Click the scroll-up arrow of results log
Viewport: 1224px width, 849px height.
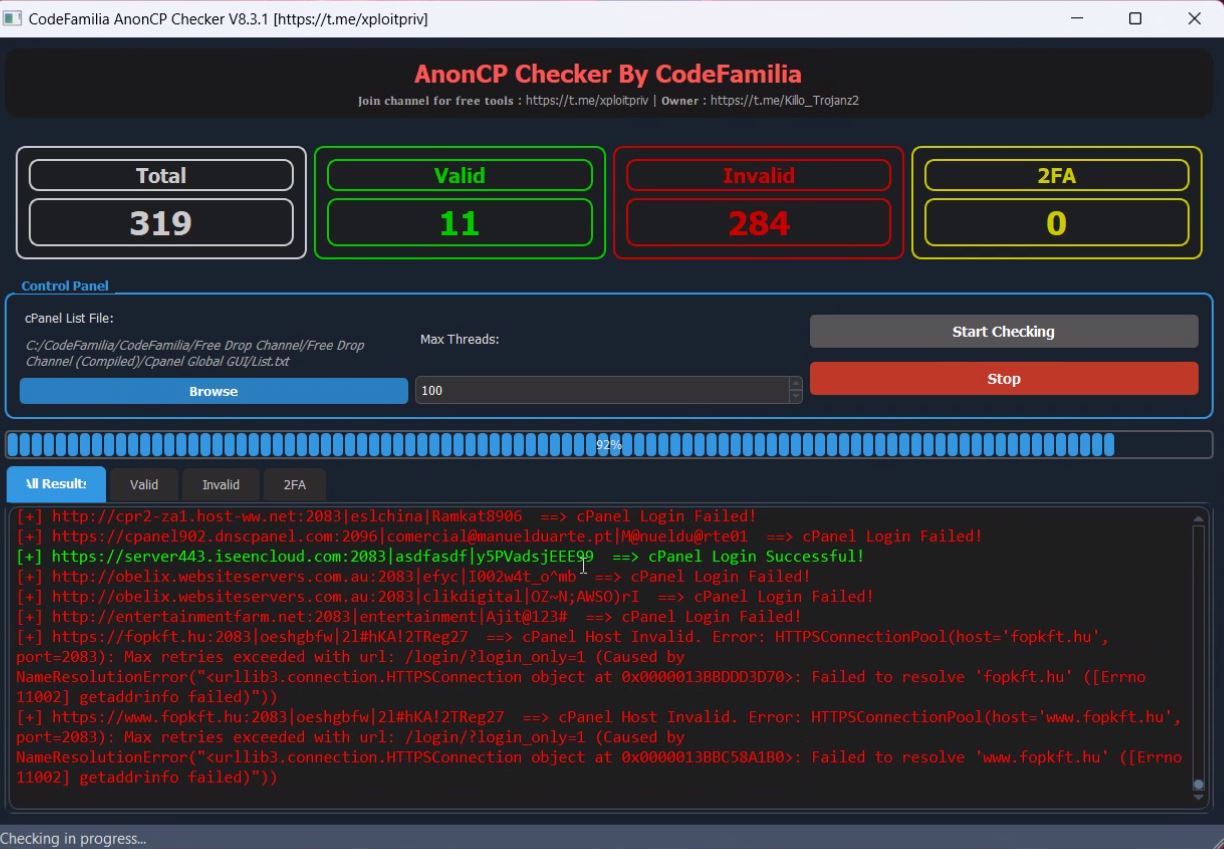pyautogui.click(x=1198, y=517)
